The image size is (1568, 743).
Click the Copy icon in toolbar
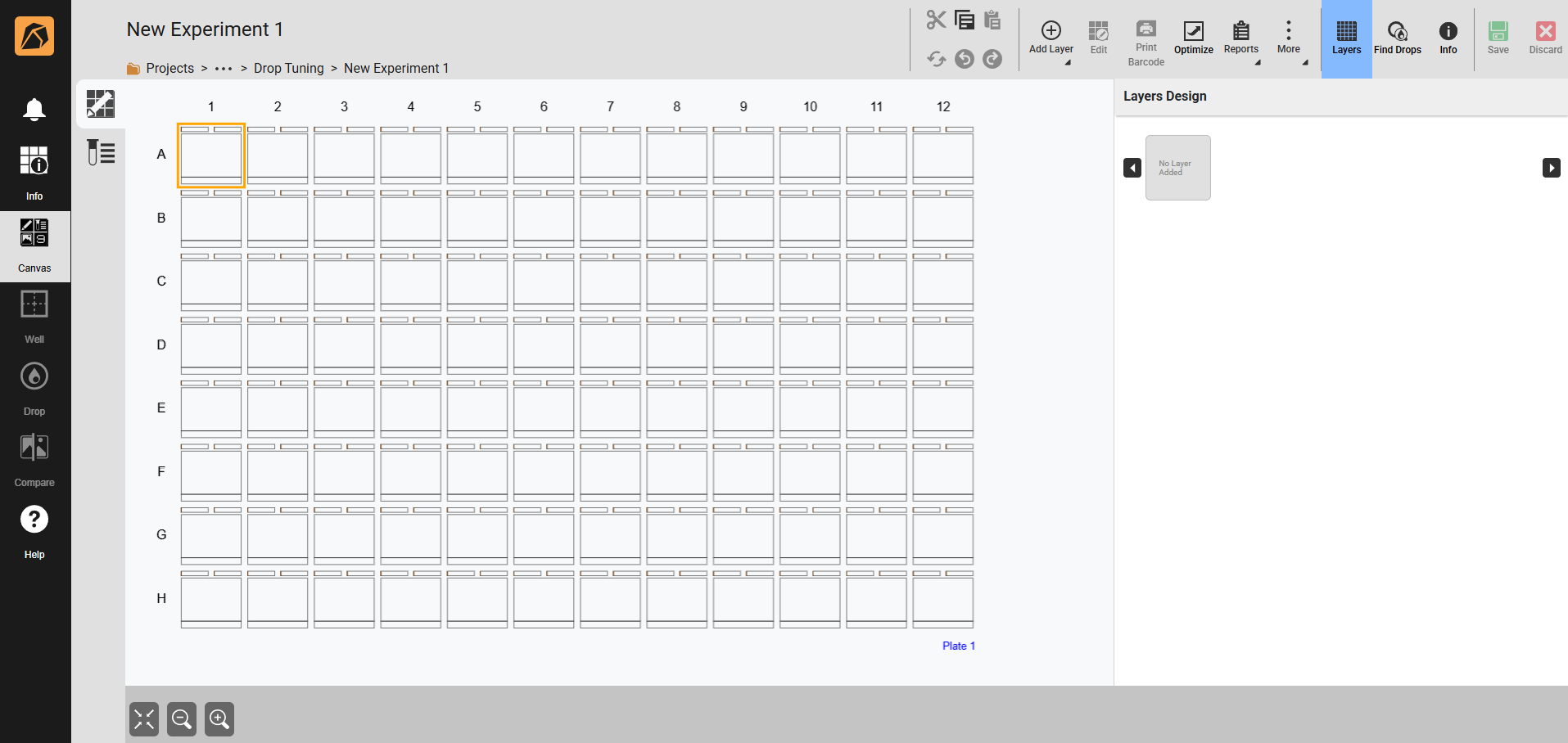click(x=965, y=20)
